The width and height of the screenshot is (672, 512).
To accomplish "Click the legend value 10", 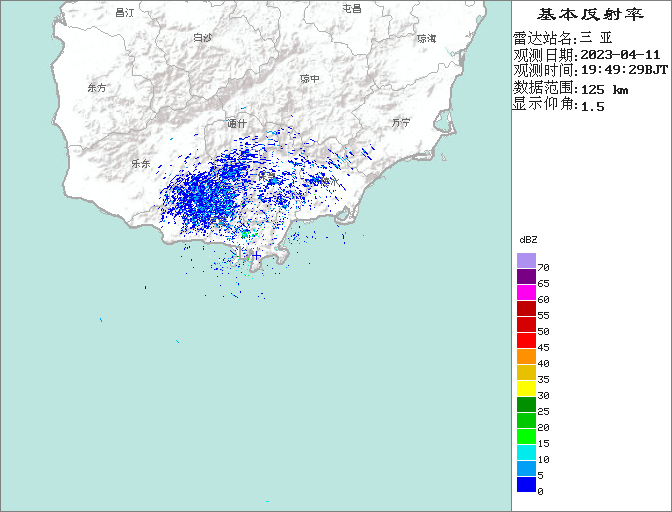I will pos(543,460).
